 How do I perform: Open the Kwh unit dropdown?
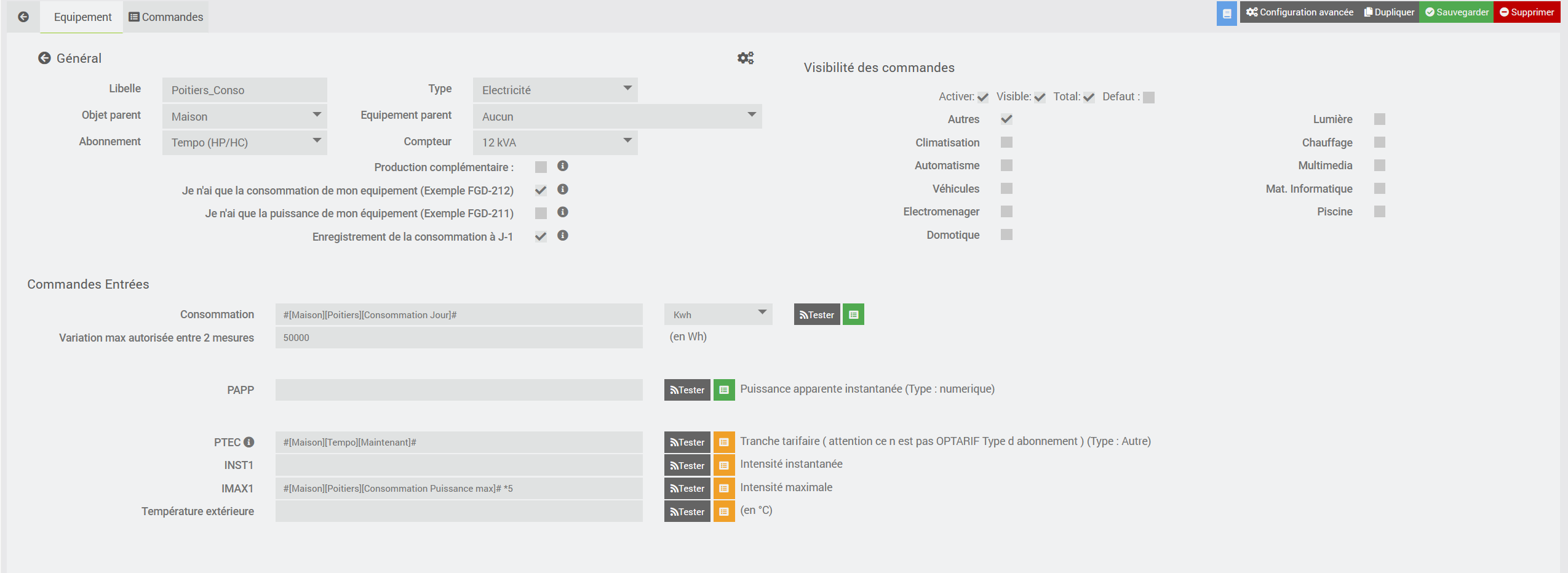tap(718, 315)
